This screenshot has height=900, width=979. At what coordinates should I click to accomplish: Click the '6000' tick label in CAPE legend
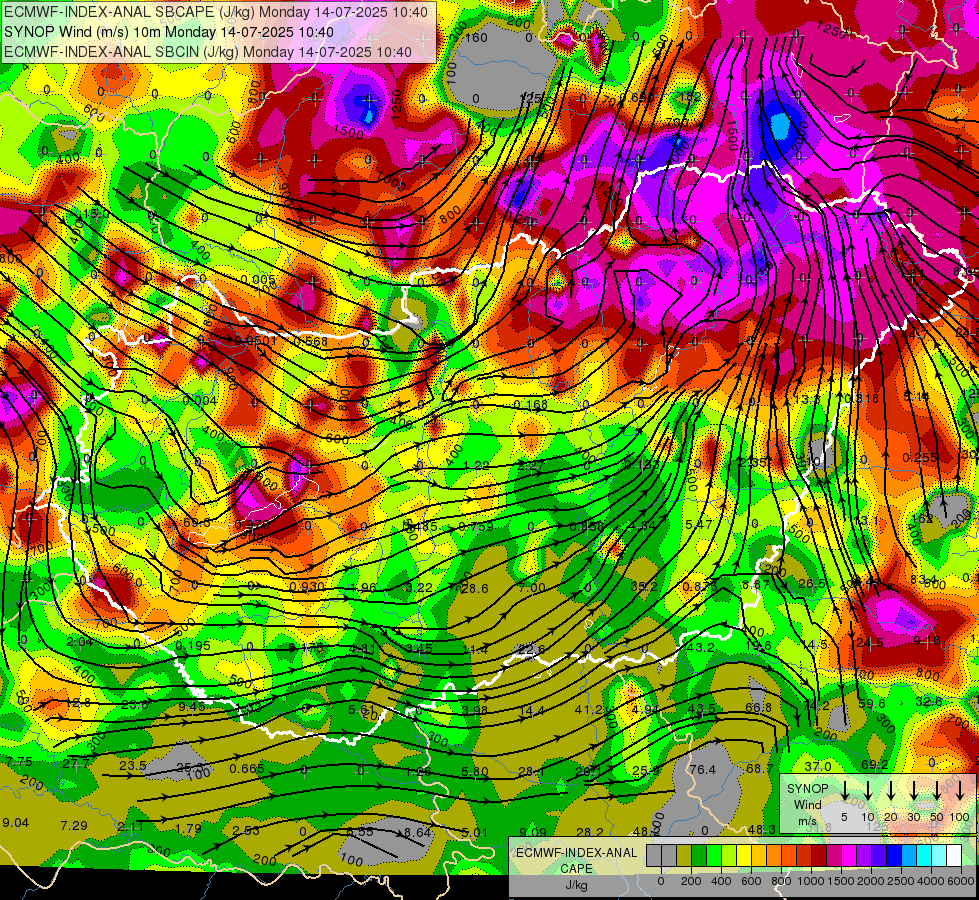(x=962, y=881)
